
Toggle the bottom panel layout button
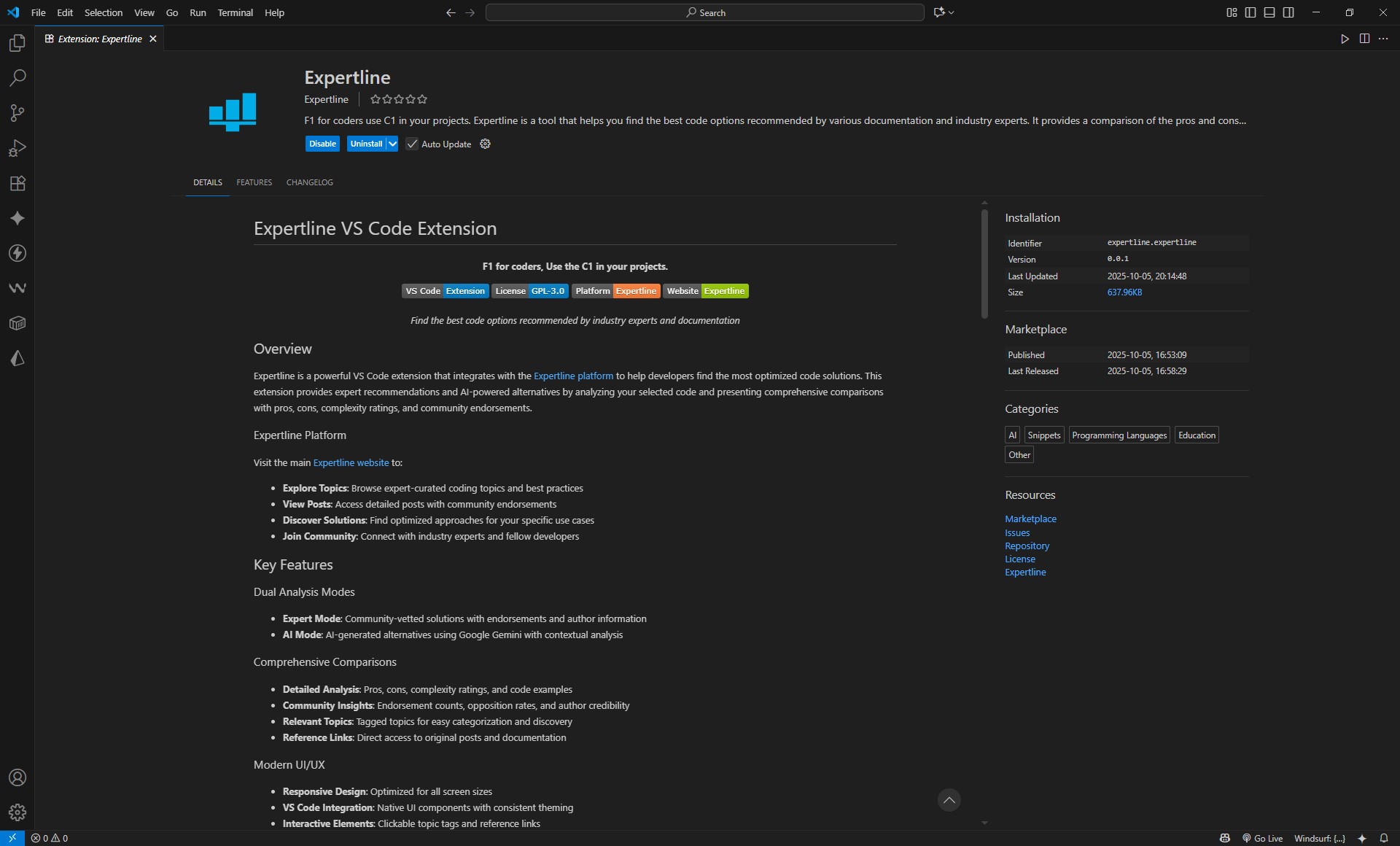click(1269, 12)
